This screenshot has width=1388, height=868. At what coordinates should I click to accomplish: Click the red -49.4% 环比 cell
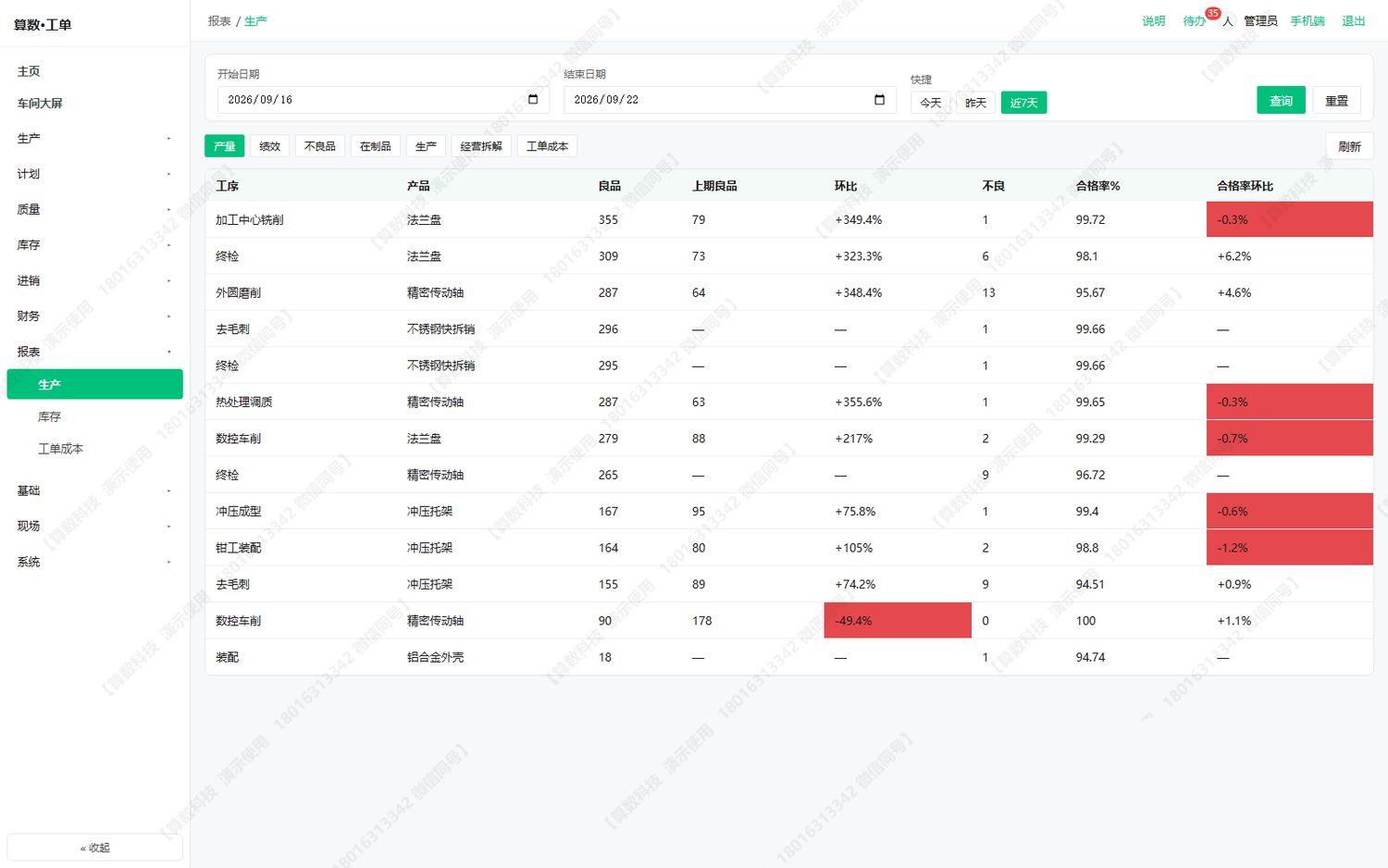(898, 621)
